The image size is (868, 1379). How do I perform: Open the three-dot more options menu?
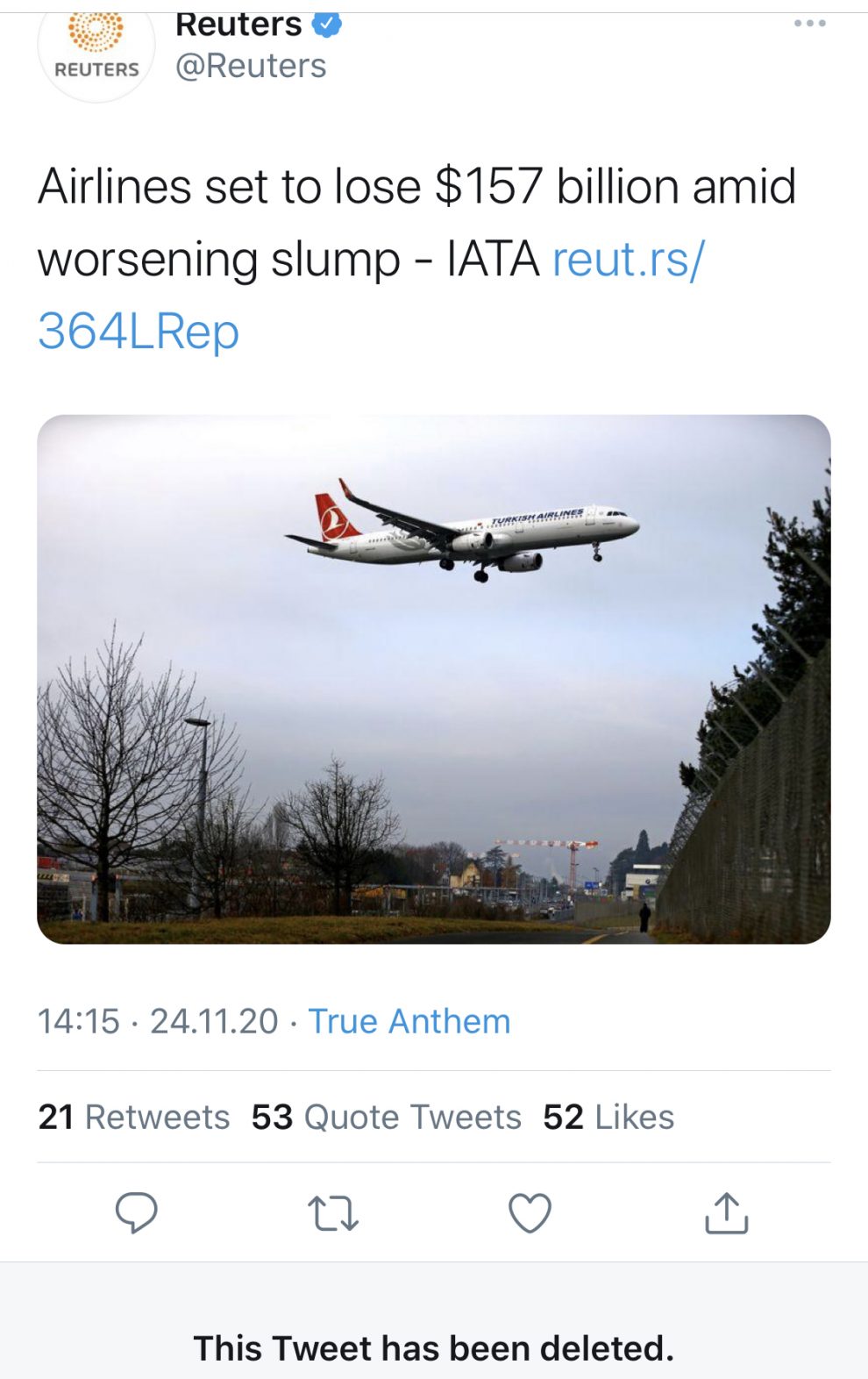[809, 24]
